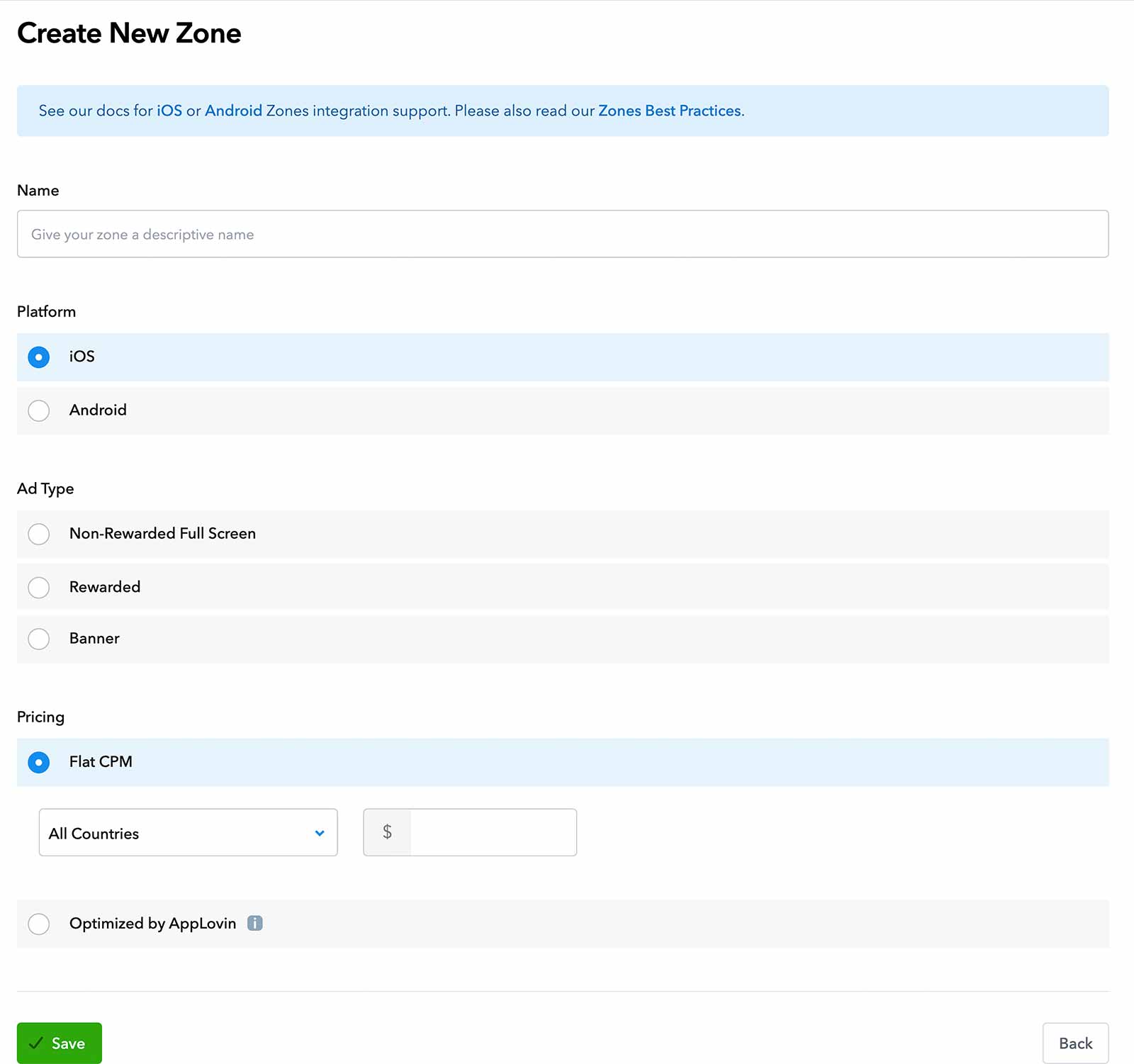Choose Non-Rewarded Full Screen ad type

(x=39, y=534)
